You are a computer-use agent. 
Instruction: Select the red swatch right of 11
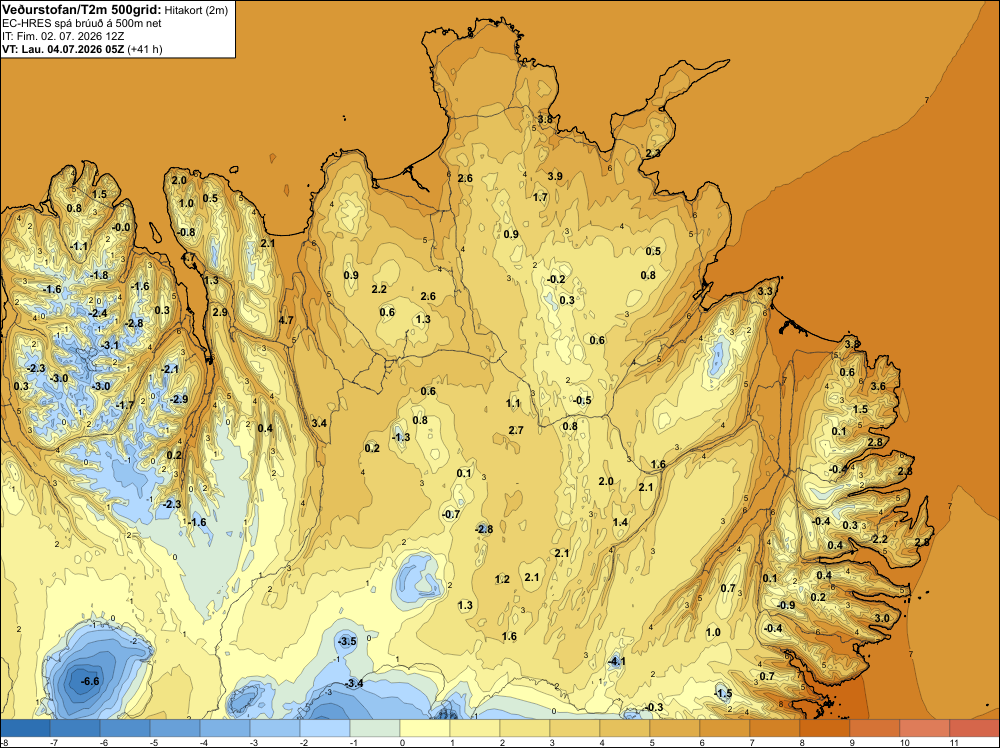[x=974, y=728]
